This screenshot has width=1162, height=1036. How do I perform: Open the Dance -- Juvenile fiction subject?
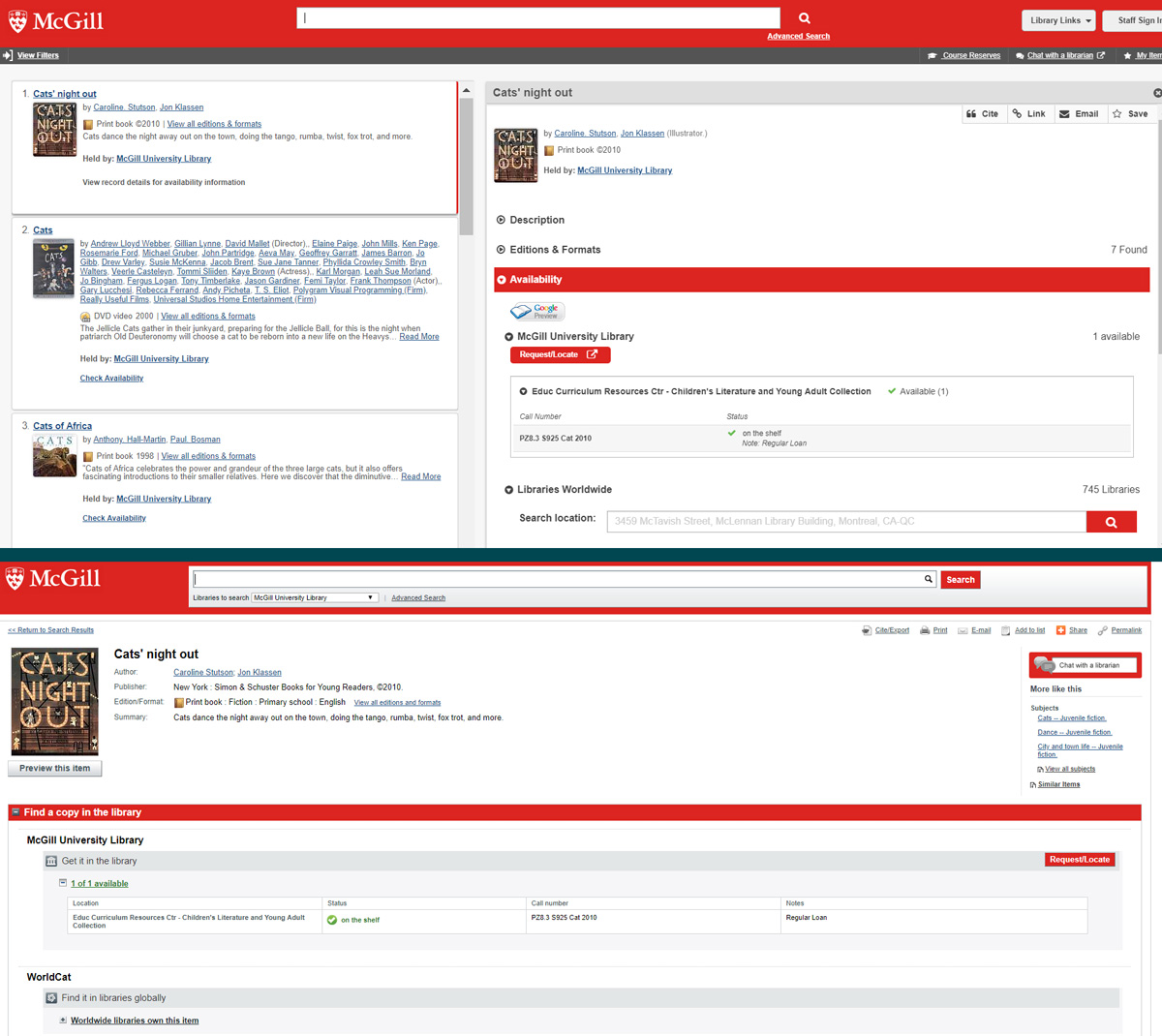(1075, 733)
